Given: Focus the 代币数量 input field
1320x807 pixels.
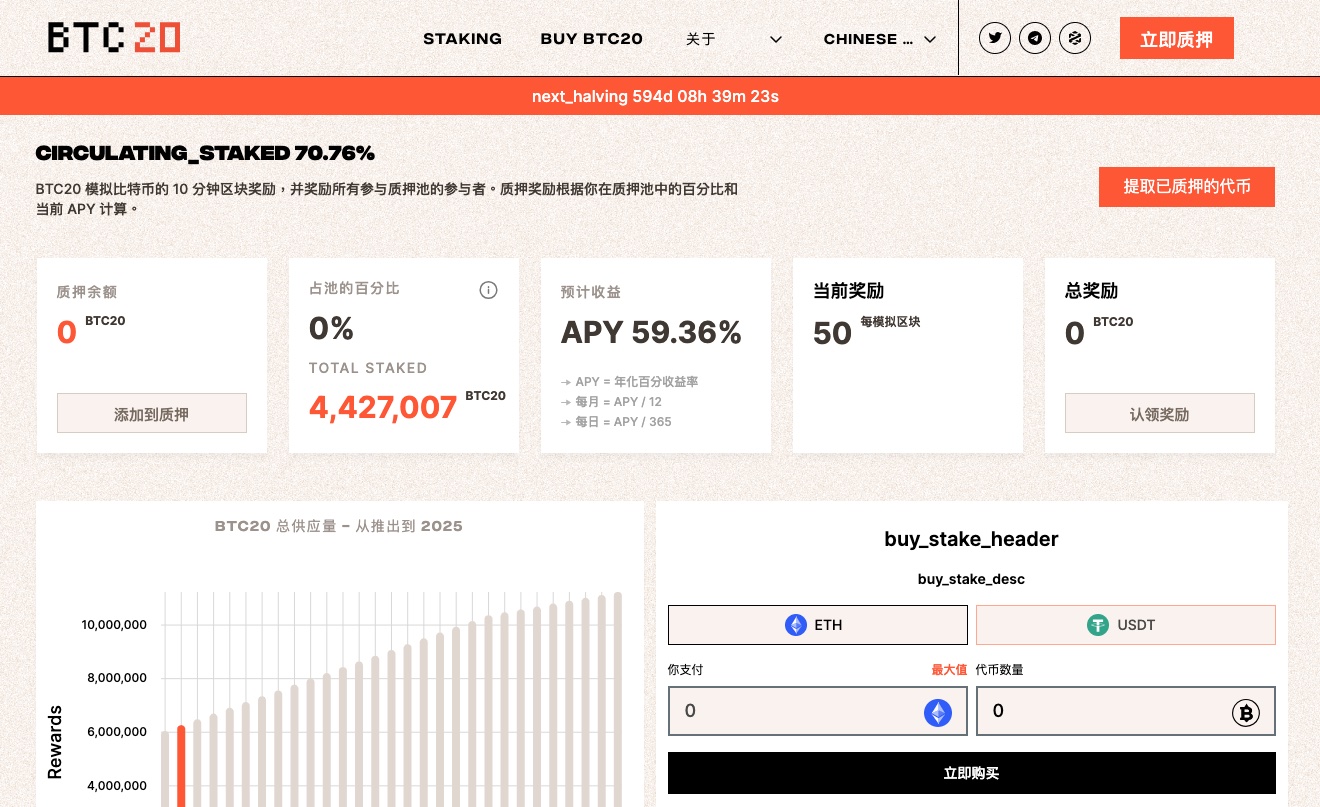Looking at the screenshot, I should coord(1126,711).
